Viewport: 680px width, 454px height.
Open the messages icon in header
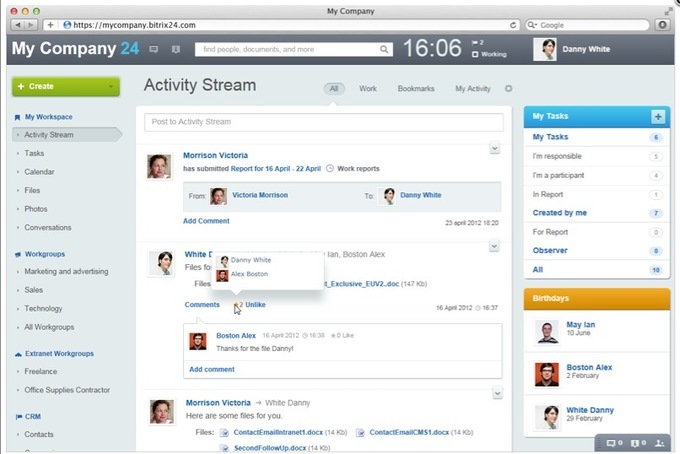[x=154, y=49]
